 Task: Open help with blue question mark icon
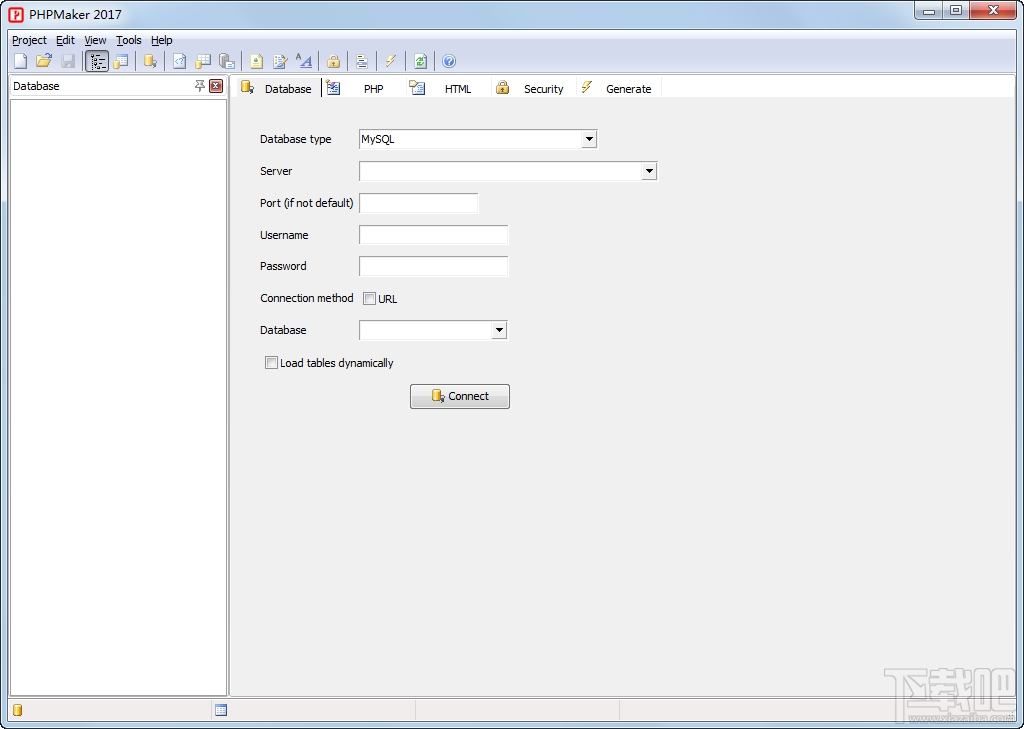click(449, 61)
